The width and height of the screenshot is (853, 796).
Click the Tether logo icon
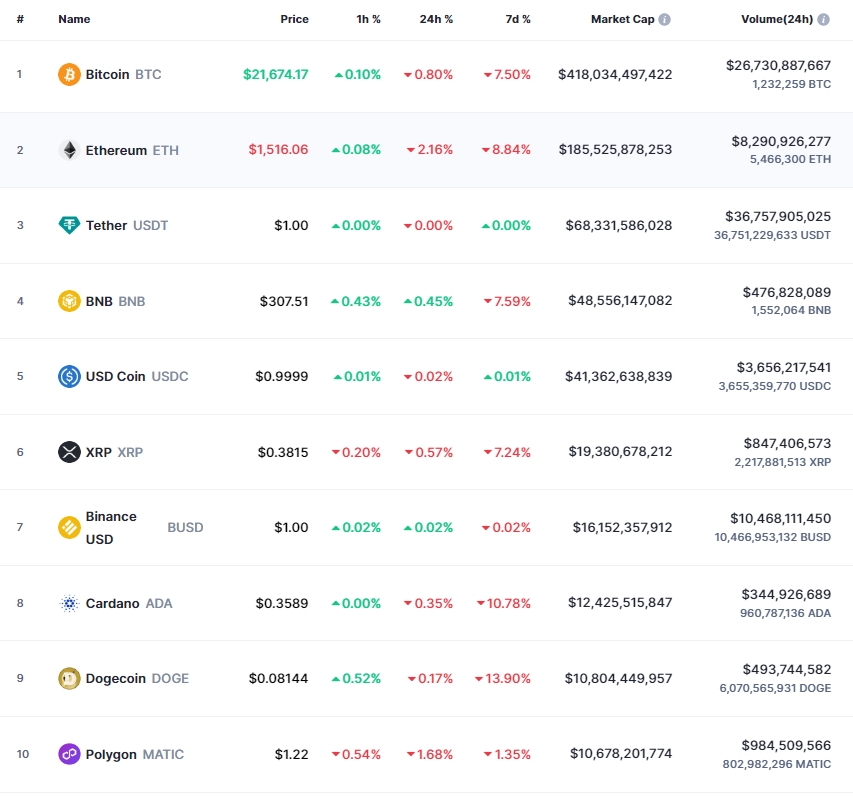[69, 225]
